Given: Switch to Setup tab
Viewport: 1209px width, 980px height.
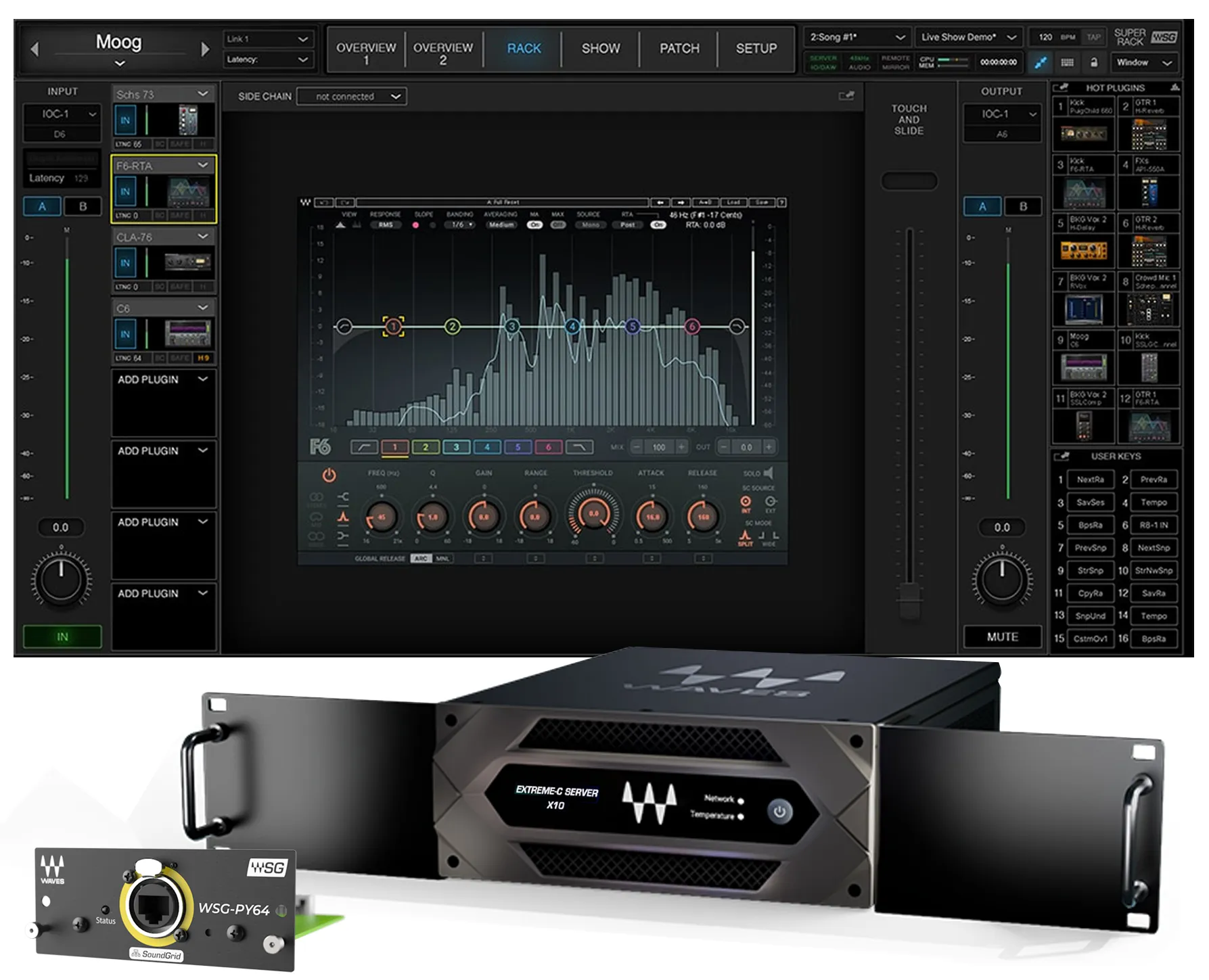Looking at the screenshot, I should tap(756, 49).
